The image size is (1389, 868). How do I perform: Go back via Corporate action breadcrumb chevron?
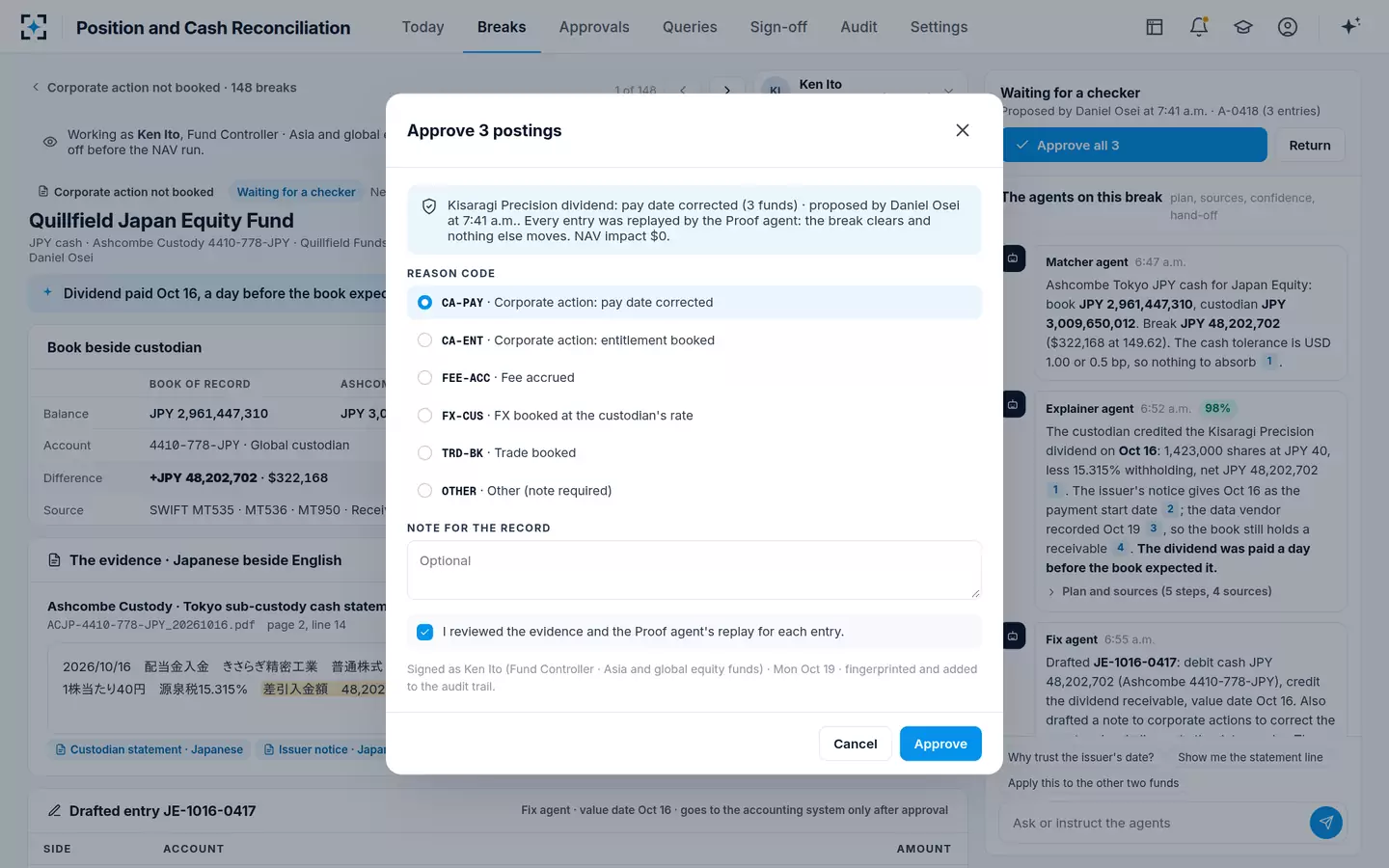[x=36, y=87]
